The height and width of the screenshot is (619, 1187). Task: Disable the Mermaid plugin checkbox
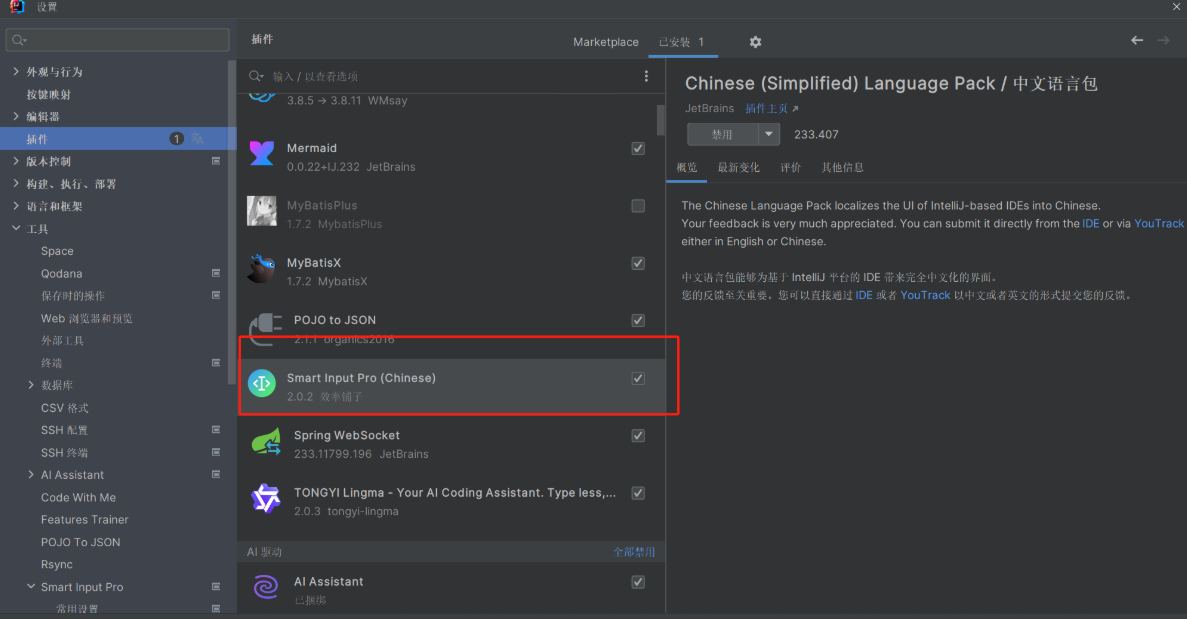638,148
